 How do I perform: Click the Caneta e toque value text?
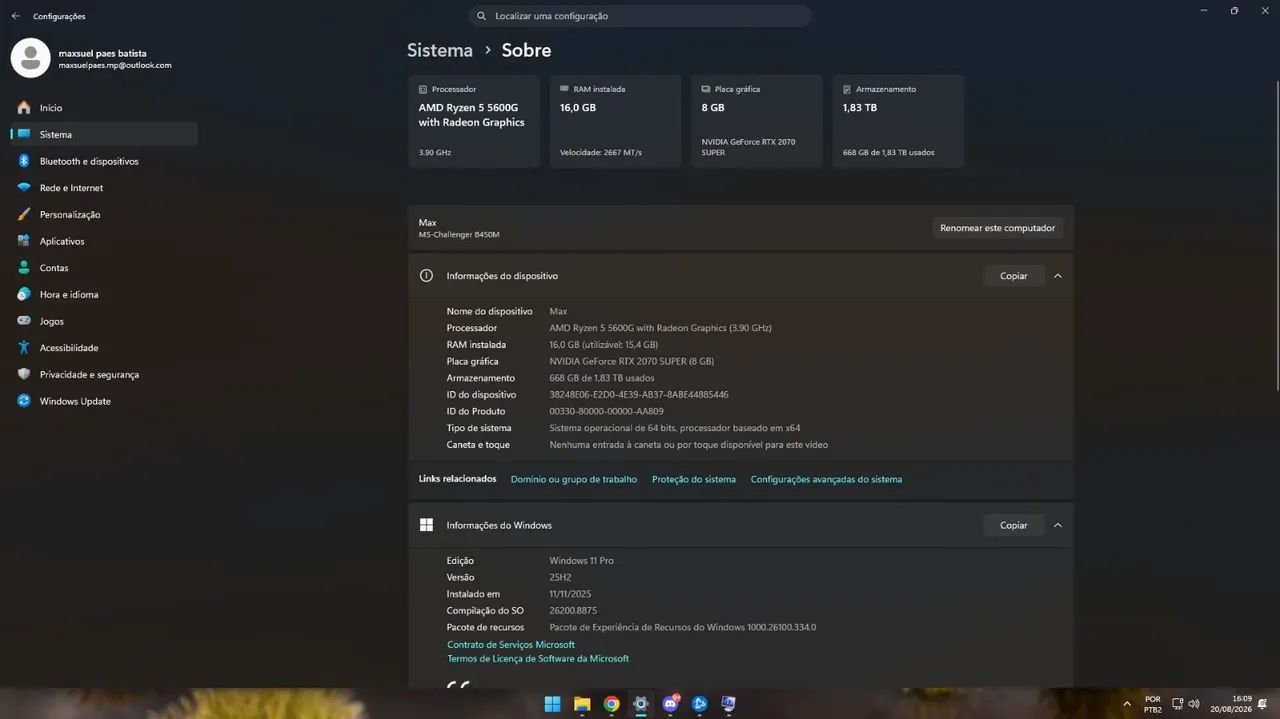688,445
